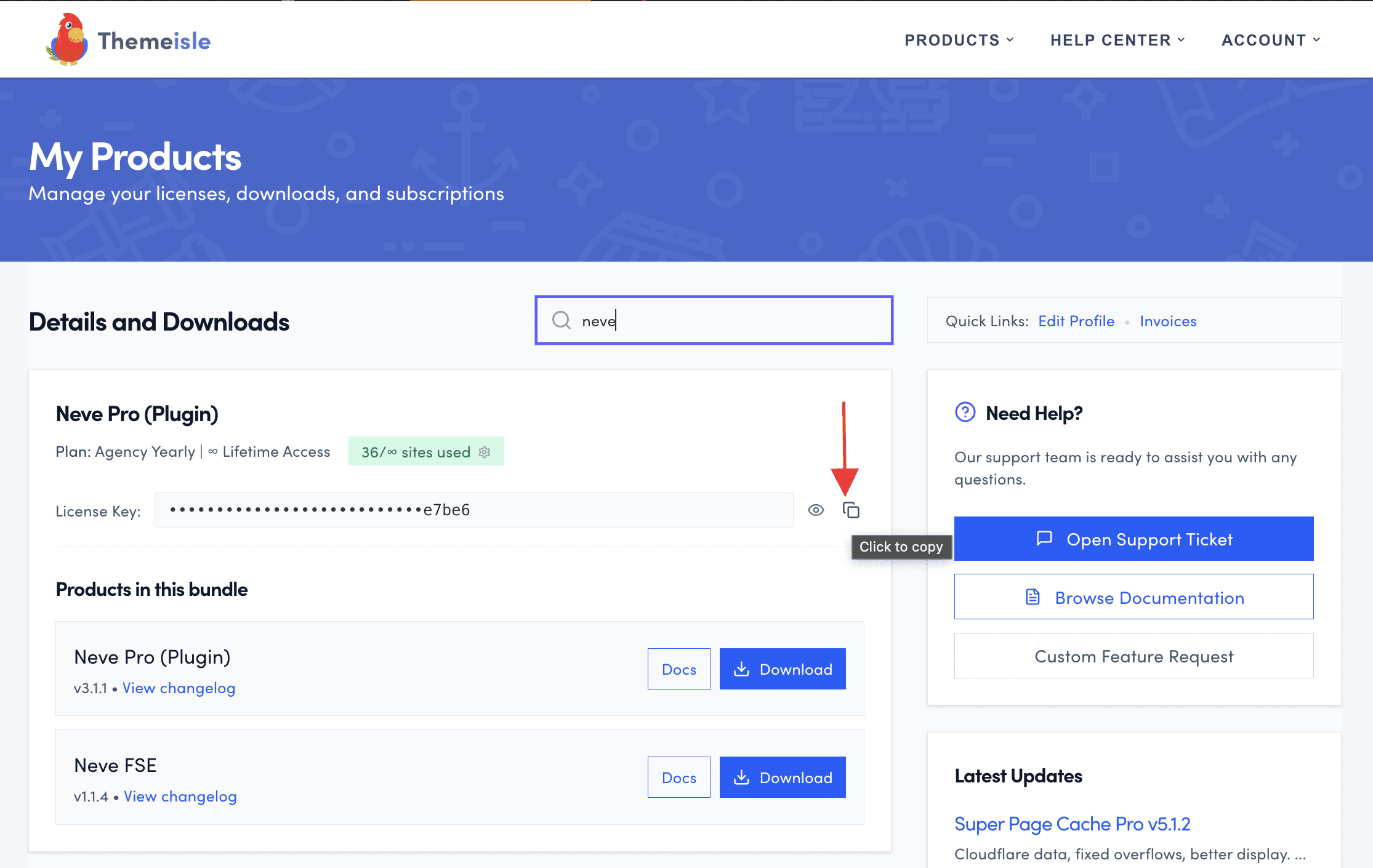1373x868 pixels.
Task: Click Browse Documentation button
Action: click(x=1133, y=597)
